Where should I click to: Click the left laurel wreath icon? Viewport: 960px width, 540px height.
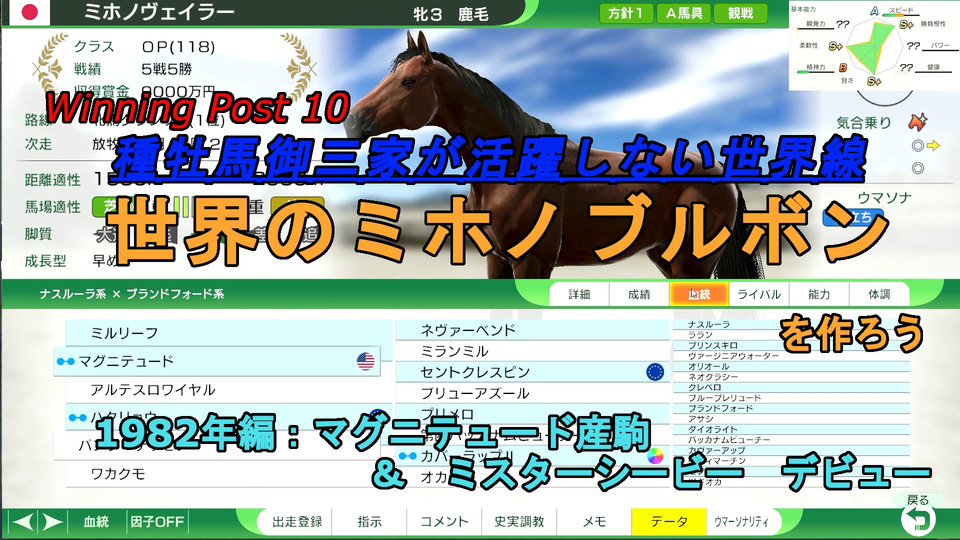[x=51, y=67]
